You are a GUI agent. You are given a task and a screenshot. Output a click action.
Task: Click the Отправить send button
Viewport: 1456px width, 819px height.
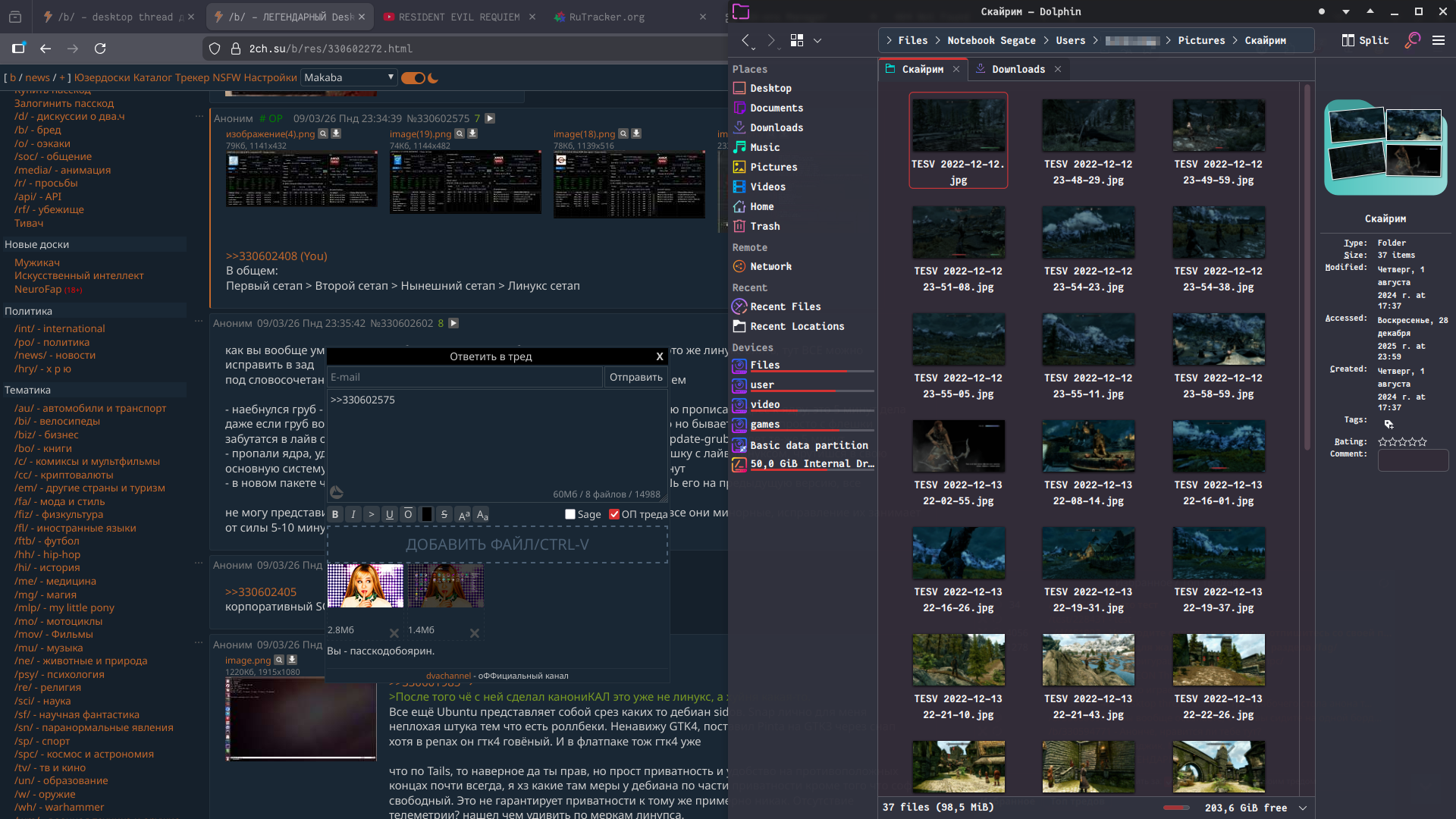[635, 377]
